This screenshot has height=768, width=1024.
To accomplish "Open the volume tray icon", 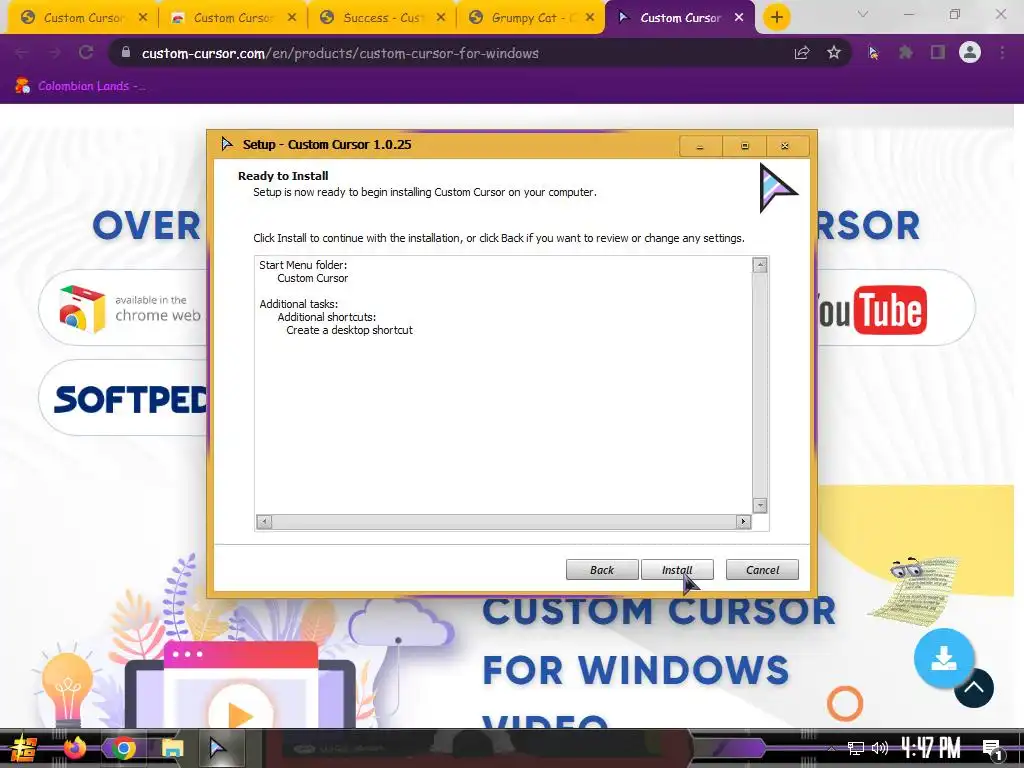I will (x=880, y=748).
